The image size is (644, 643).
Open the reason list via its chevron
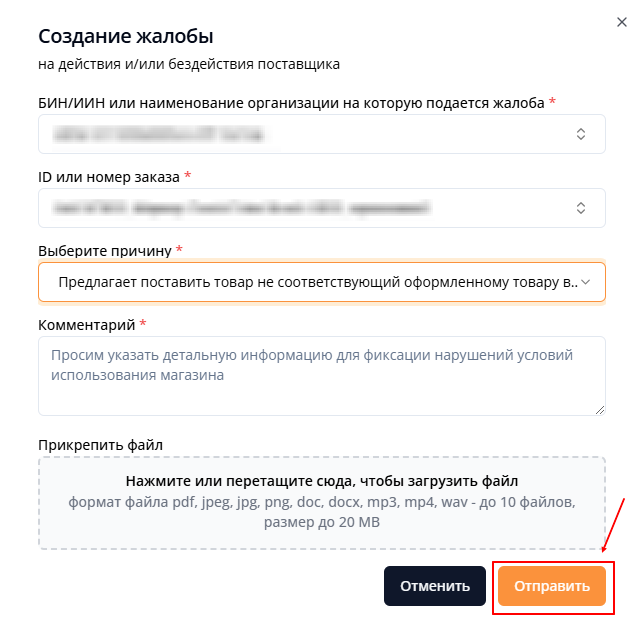pyautogui.click(x=586, y=283)
